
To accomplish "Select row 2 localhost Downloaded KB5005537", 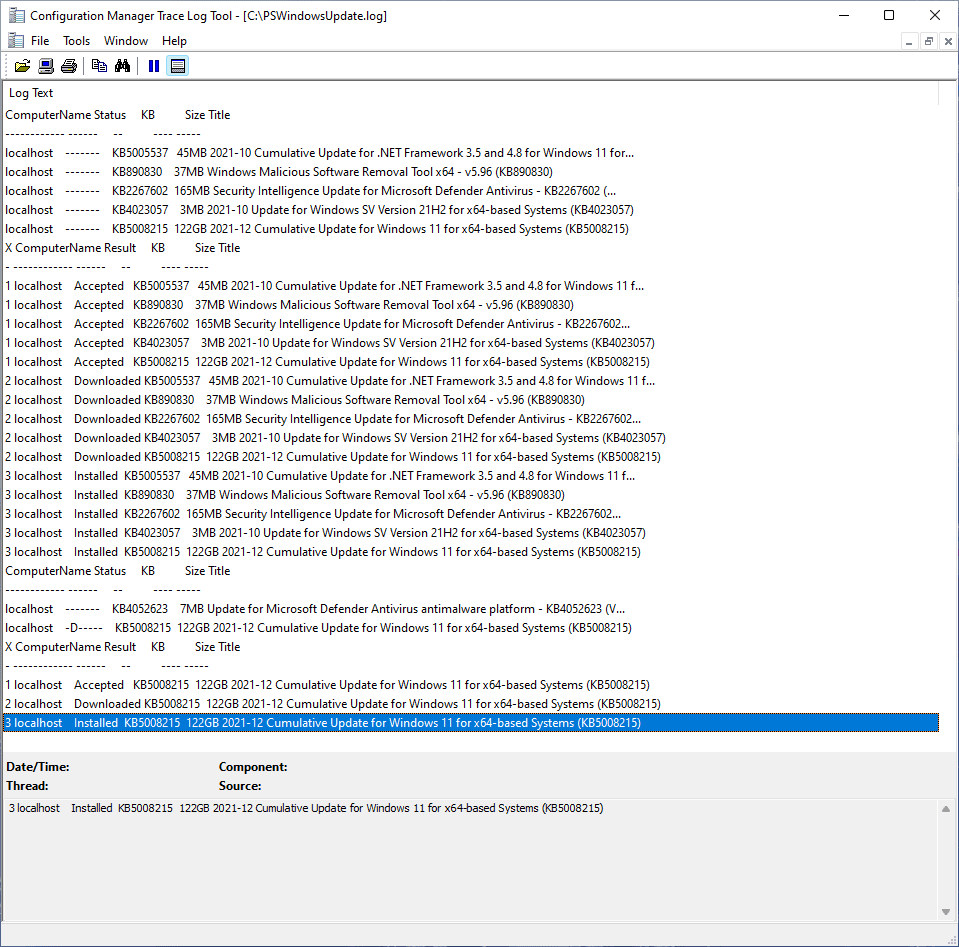I will (471, 381).
